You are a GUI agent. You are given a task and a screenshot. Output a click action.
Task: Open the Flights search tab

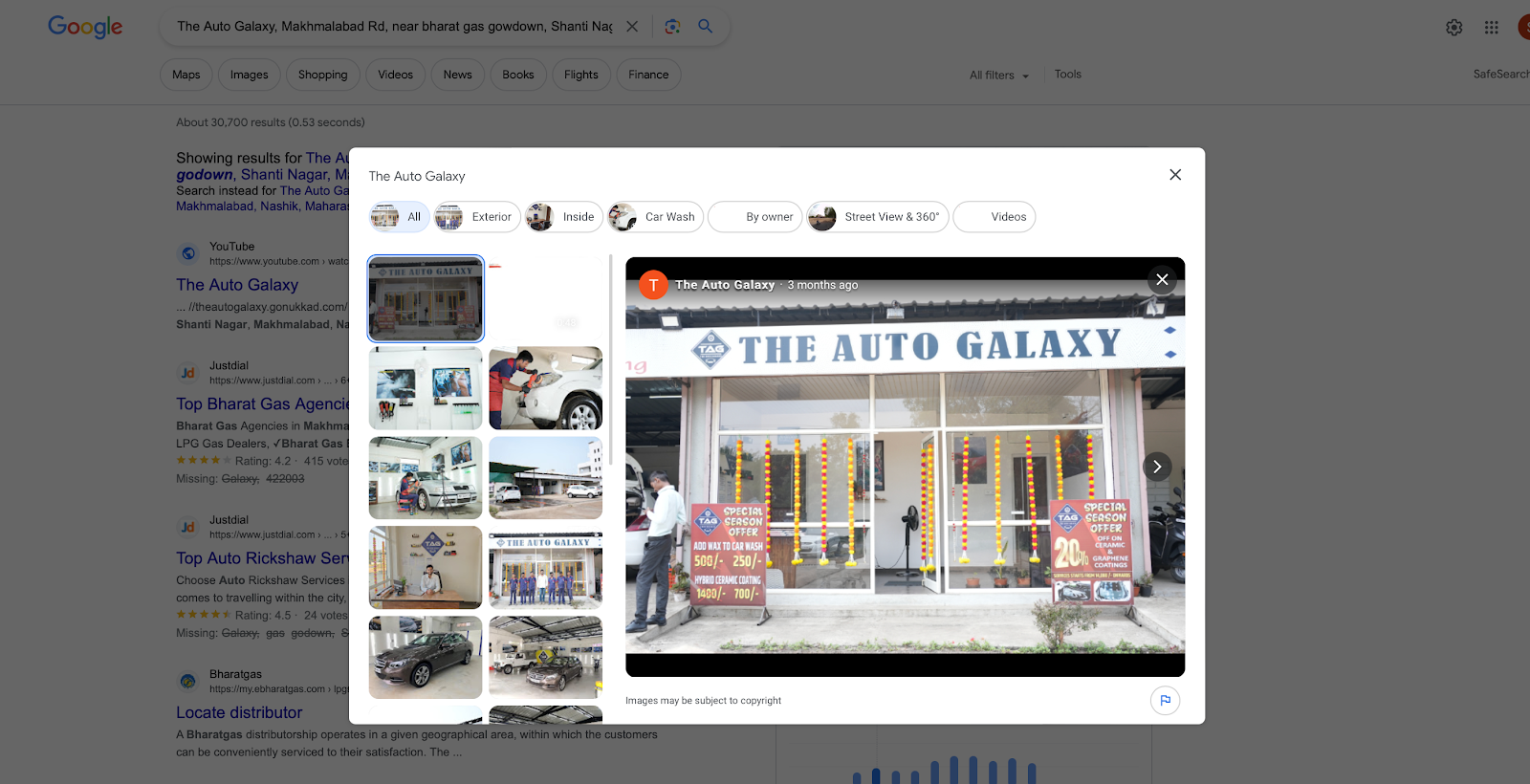[x=581, y=75]
